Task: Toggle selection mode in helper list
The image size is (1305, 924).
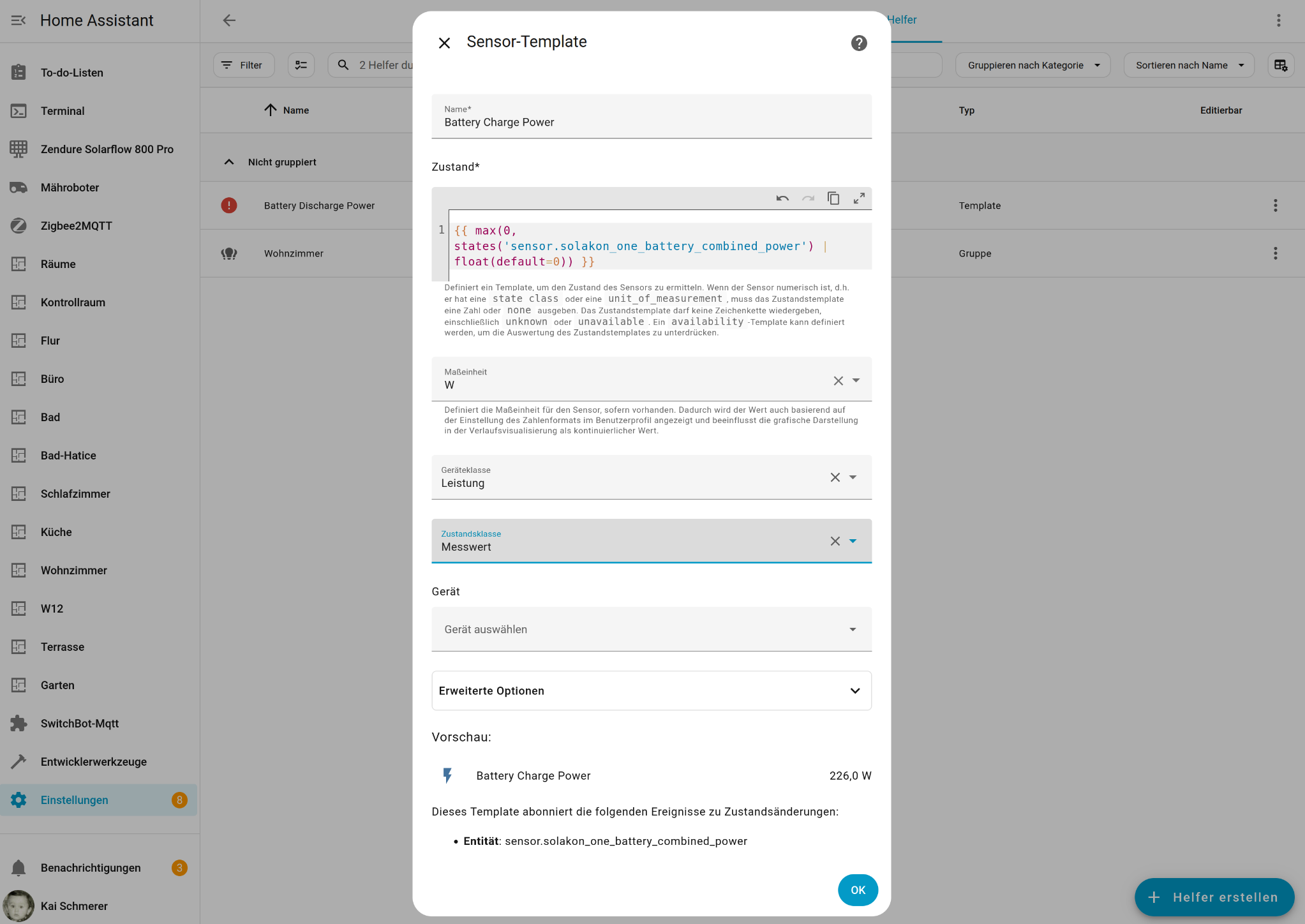Action: pos(301,65)
